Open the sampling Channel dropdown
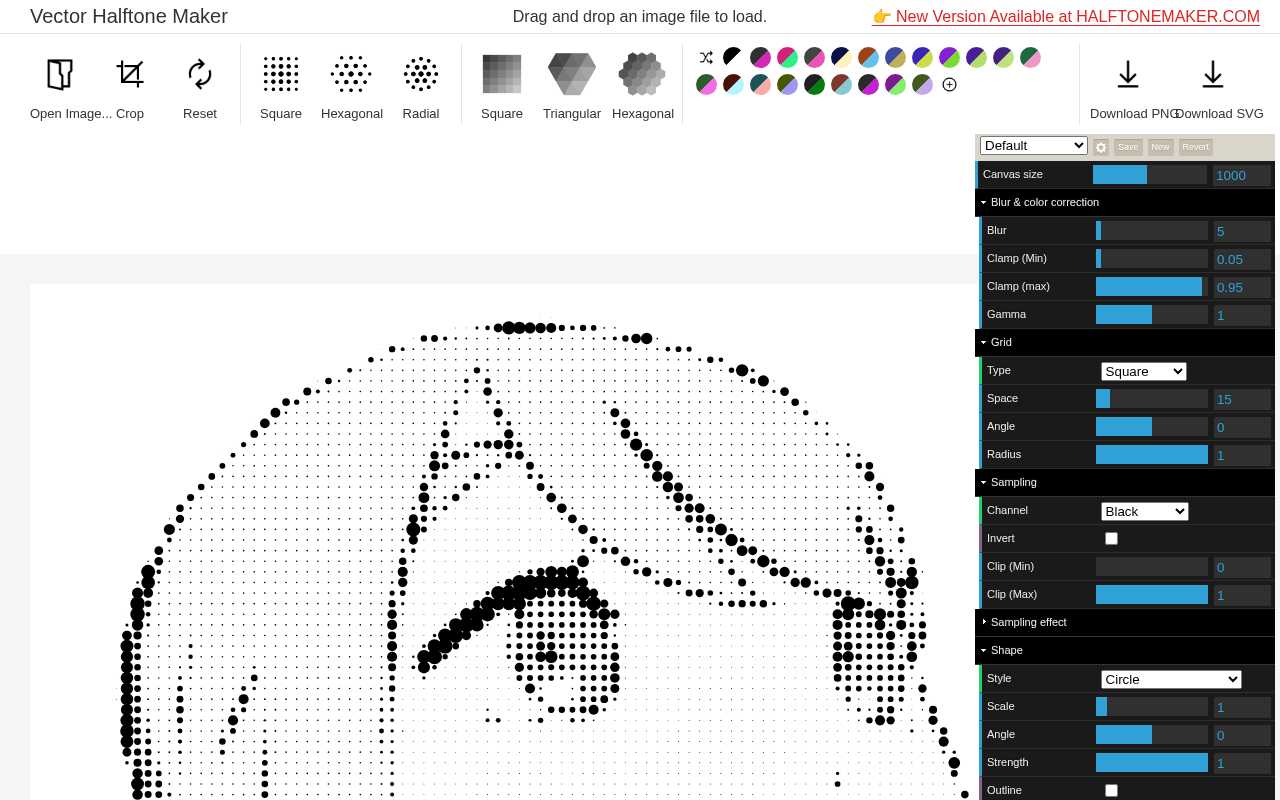The height and width of the screenshot is (800, 1280). click(x=1144, y=511)
